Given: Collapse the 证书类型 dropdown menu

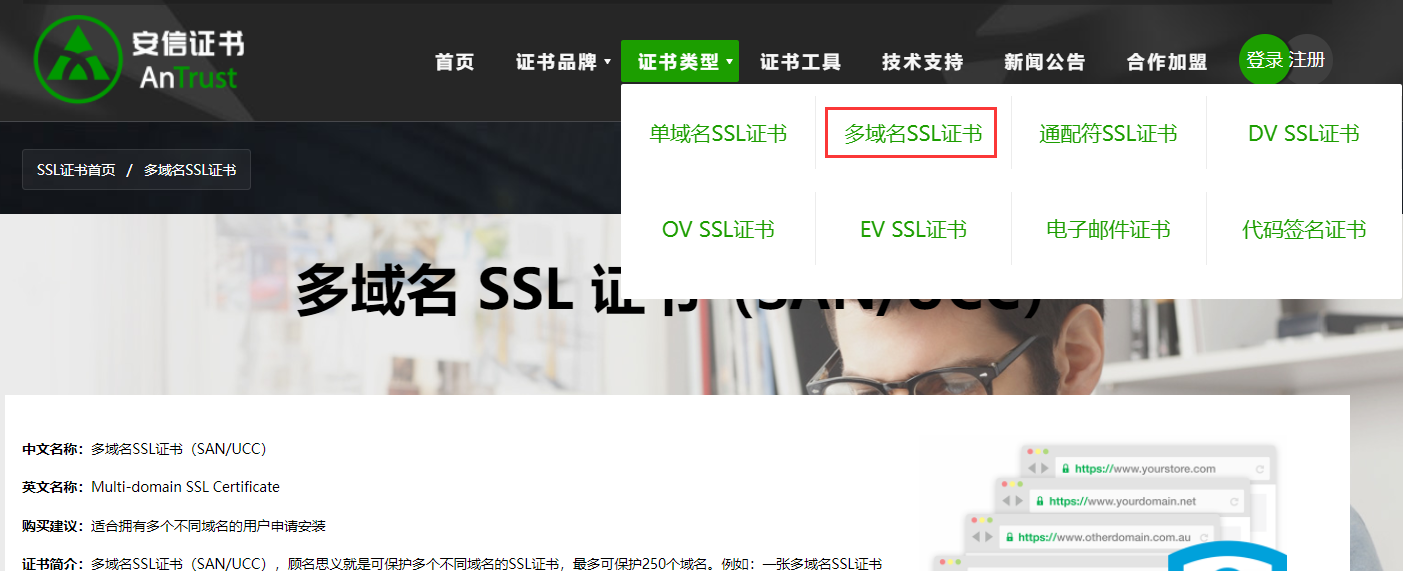Looking at the screenshot, I should coord(680,62).
